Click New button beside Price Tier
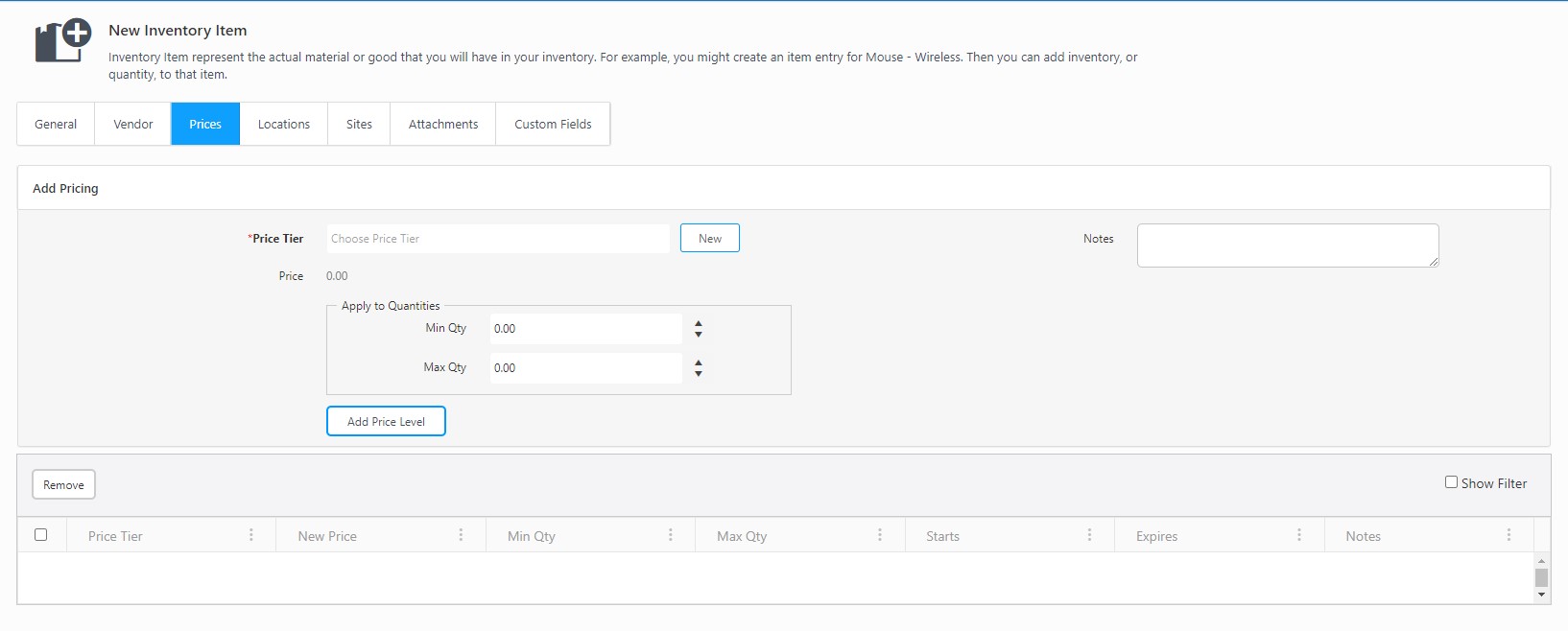This screenshot has height=631, width=1568. coord(709,239)
